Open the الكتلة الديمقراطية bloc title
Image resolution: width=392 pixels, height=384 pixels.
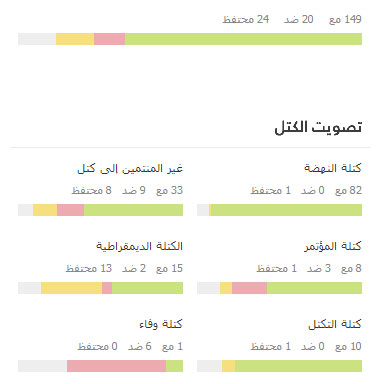tap(139, 246)
